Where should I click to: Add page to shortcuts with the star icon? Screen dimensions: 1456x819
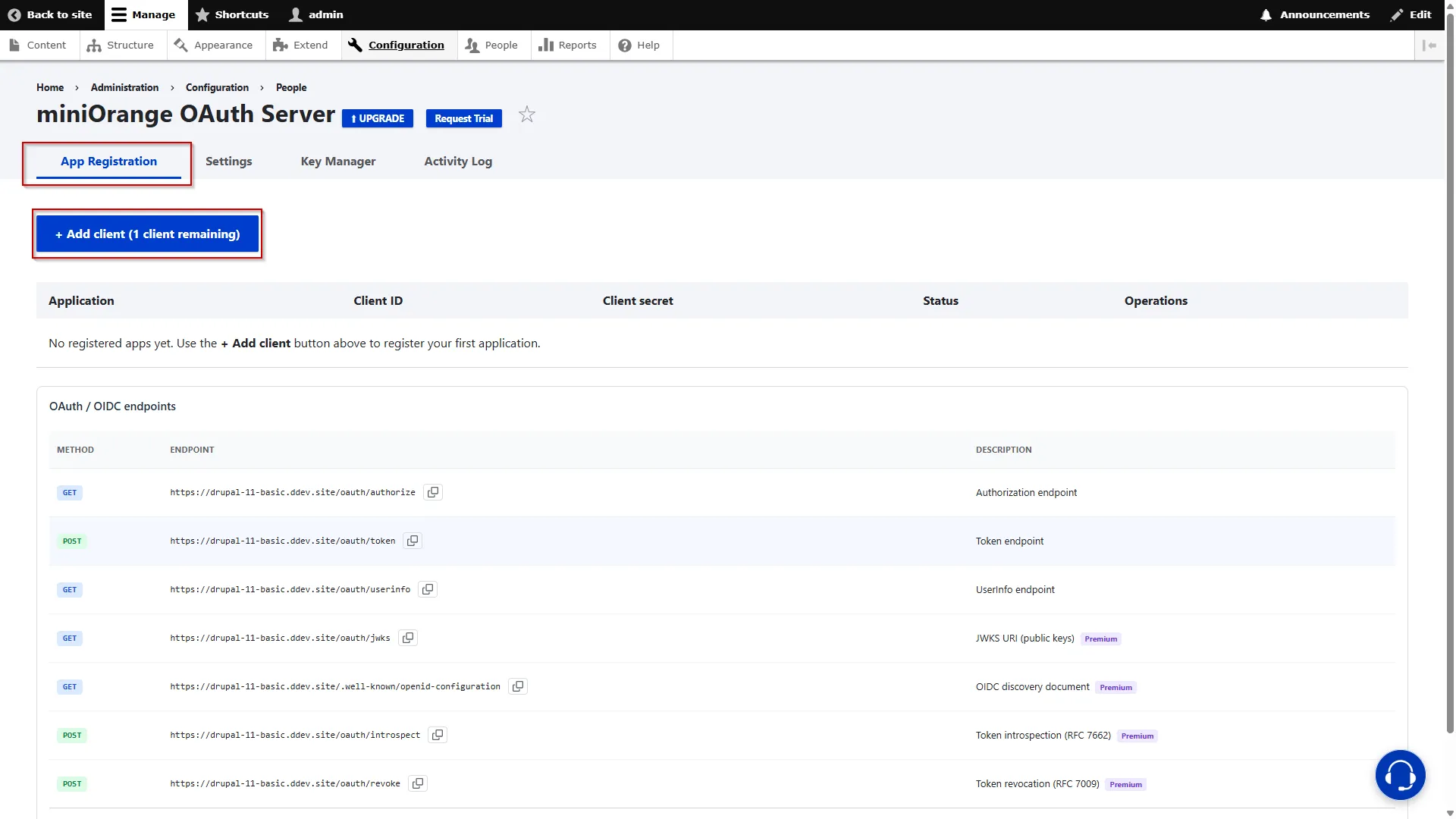coord(527,115)
